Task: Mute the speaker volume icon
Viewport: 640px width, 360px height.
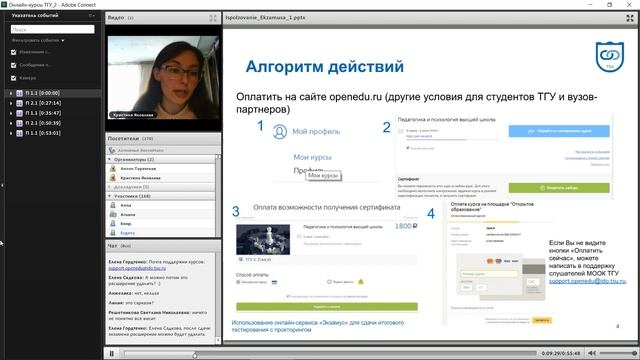Action: (592, 353)
